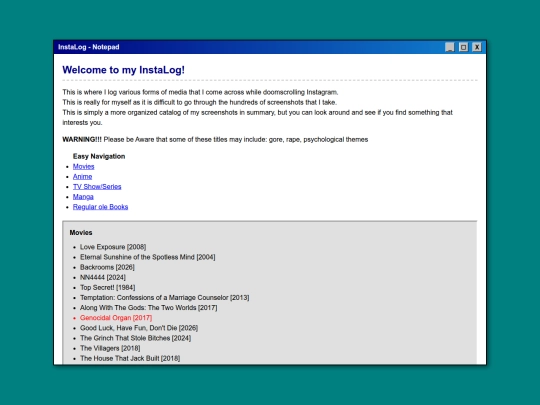The width and height of the screenshot is (540, 405).
Task: Click the bold 'WARNING!!!' text
Action: coord(82,139)
